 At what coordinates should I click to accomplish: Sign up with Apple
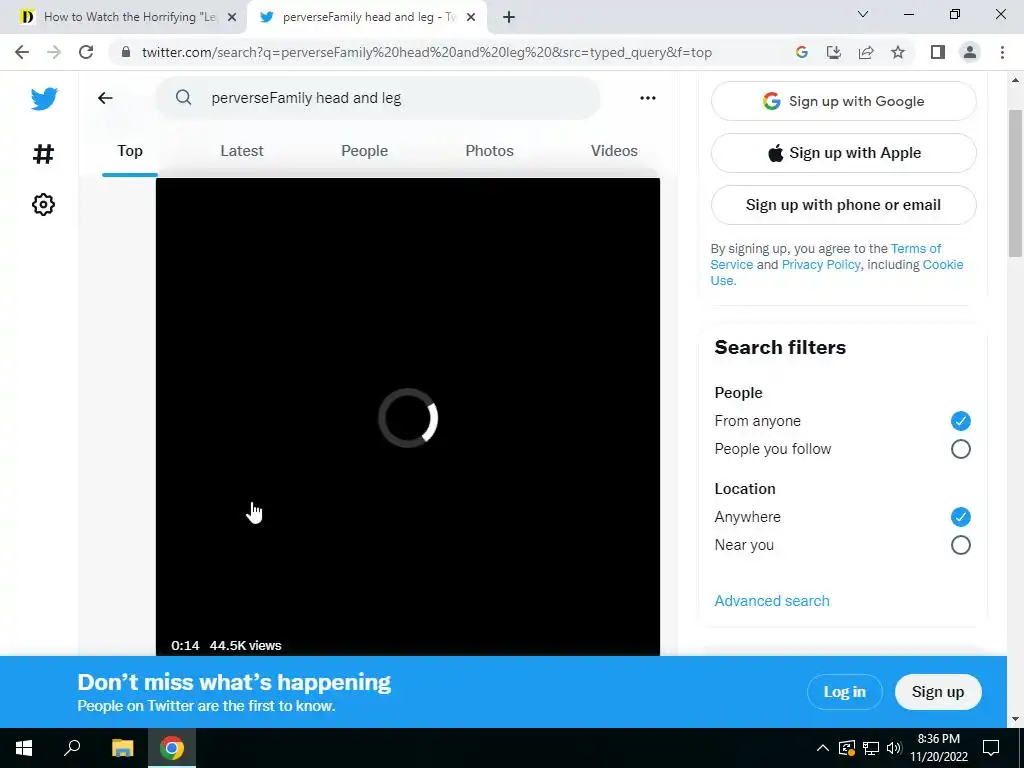[x=844, y=153]
